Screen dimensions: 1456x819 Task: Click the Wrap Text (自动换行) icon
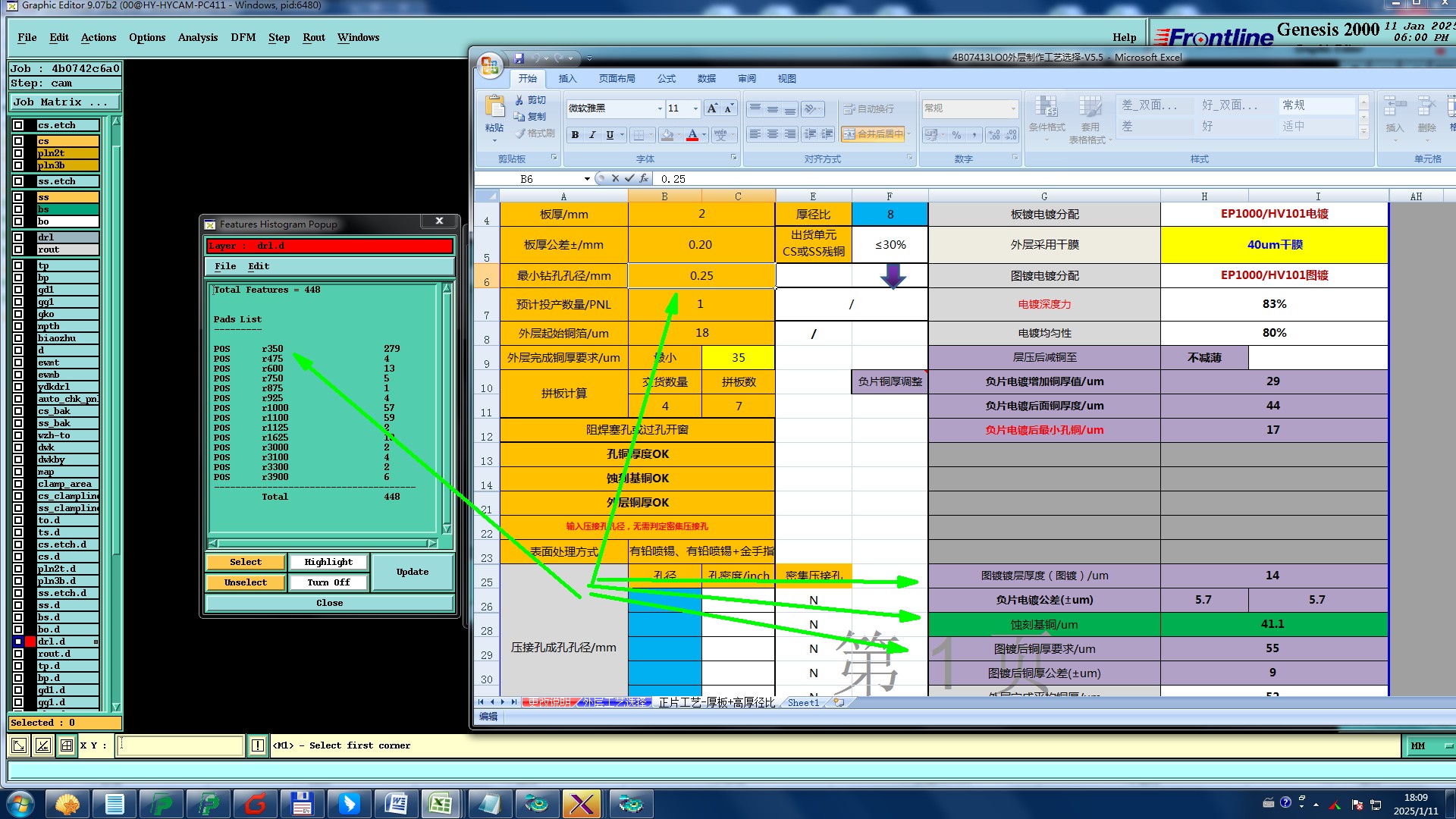[x=850, y=109]
